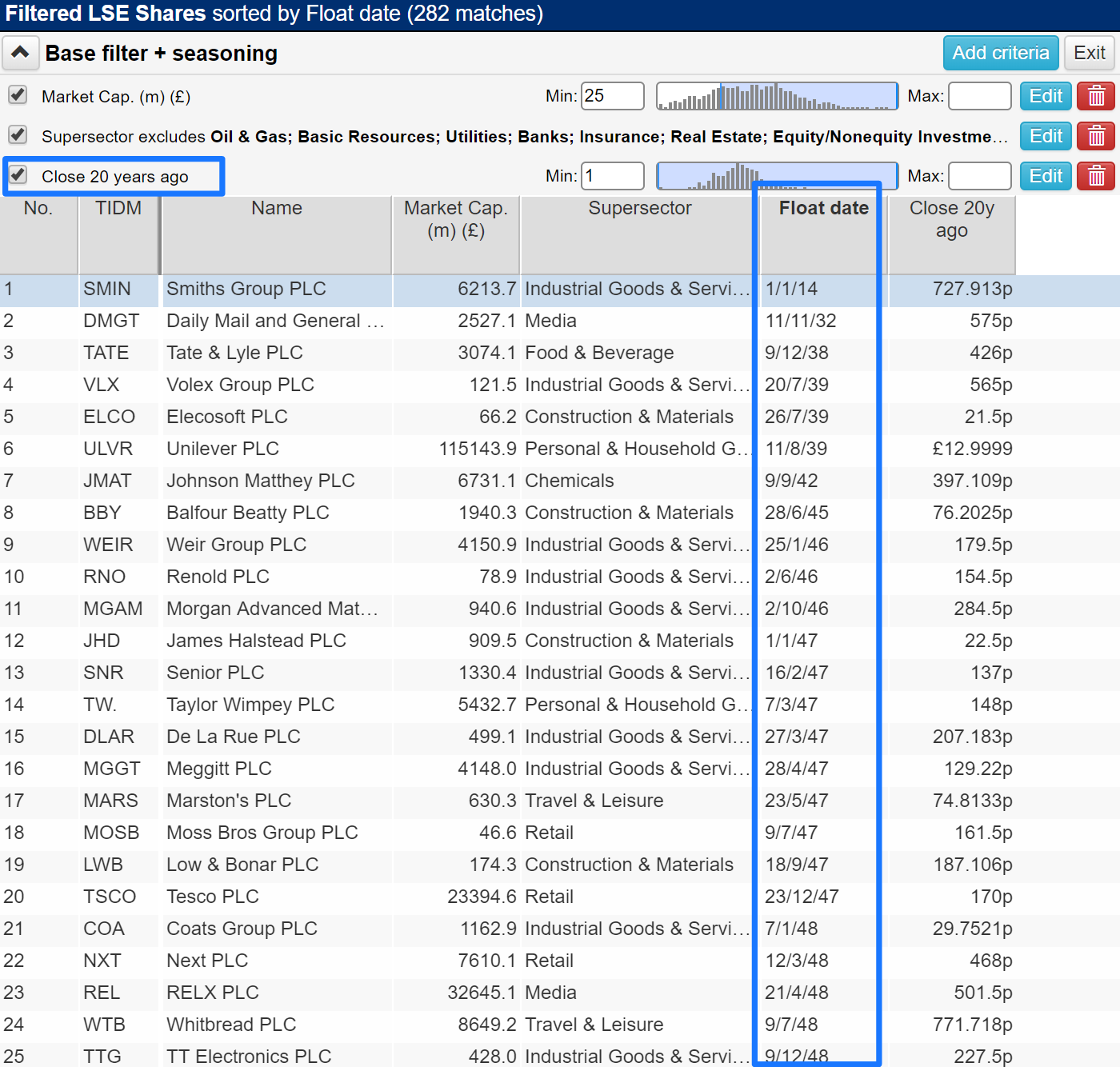Toggle the Supersector excludes checkbox
Screen dimensions: 1120x1067
[18, 135]
